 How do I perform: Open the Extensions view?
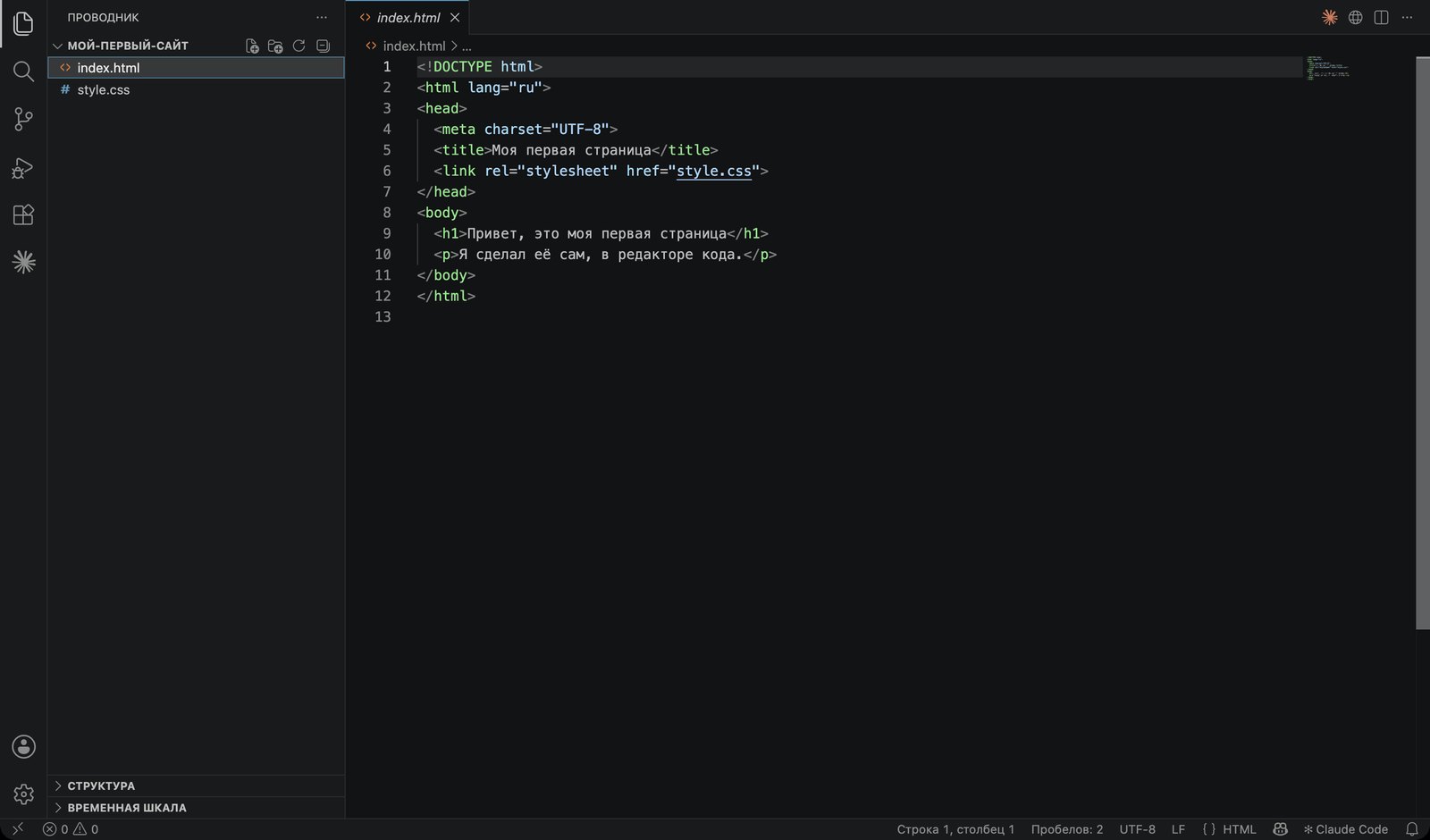(x=23, y=214)
